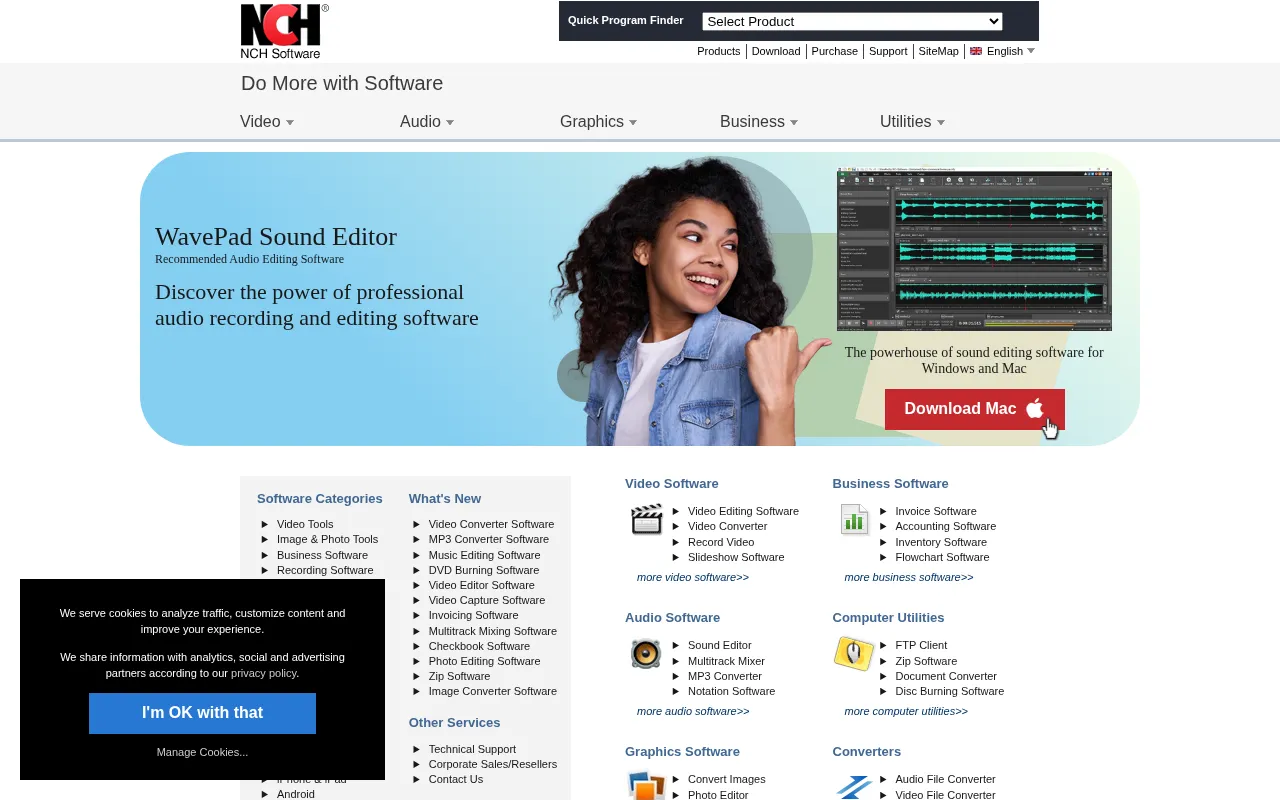Open Invoice Software link
The height and width of the screenshot is (800, 1280).
click(x=936, y=511)
